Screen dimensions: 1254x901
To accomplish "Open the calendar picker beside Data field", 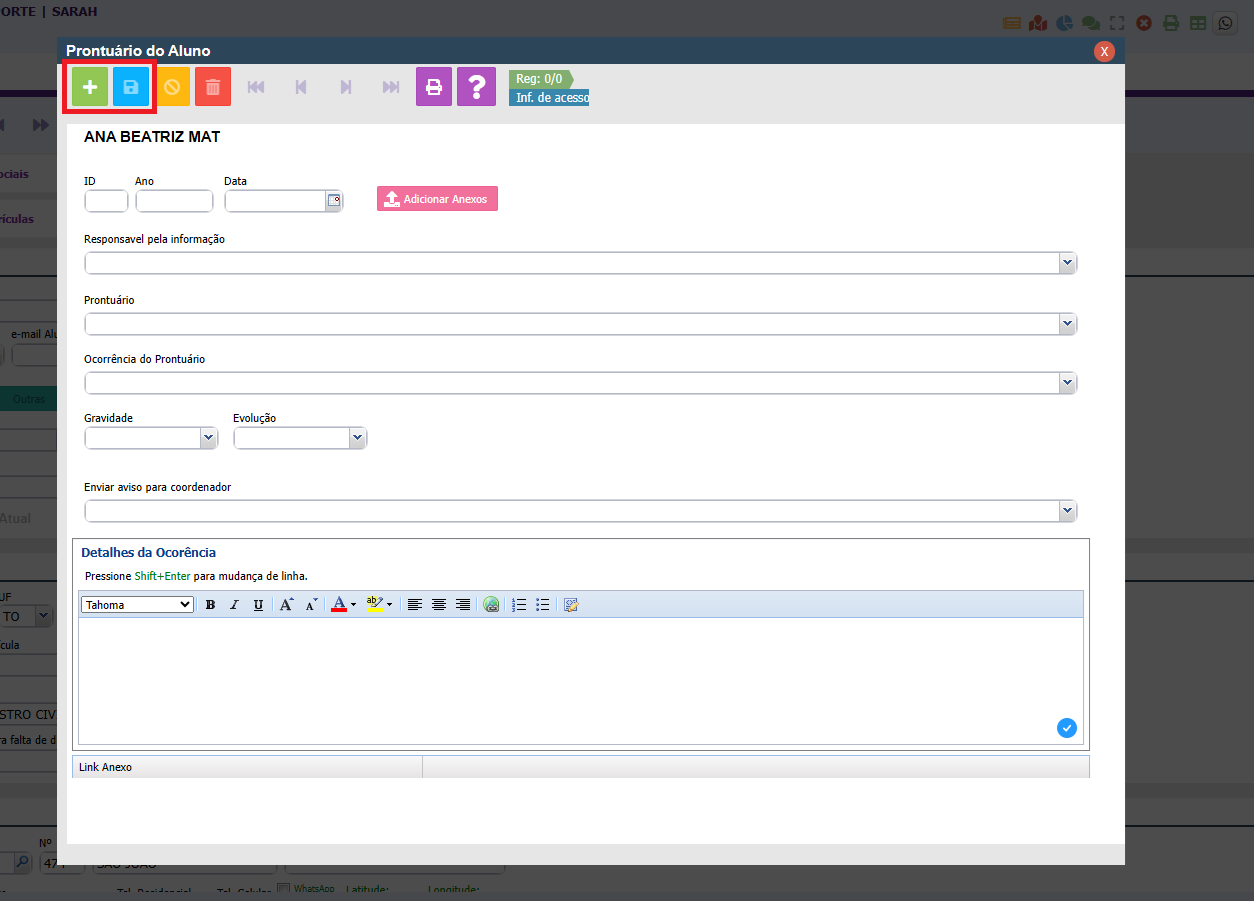I will click(334, 201).
